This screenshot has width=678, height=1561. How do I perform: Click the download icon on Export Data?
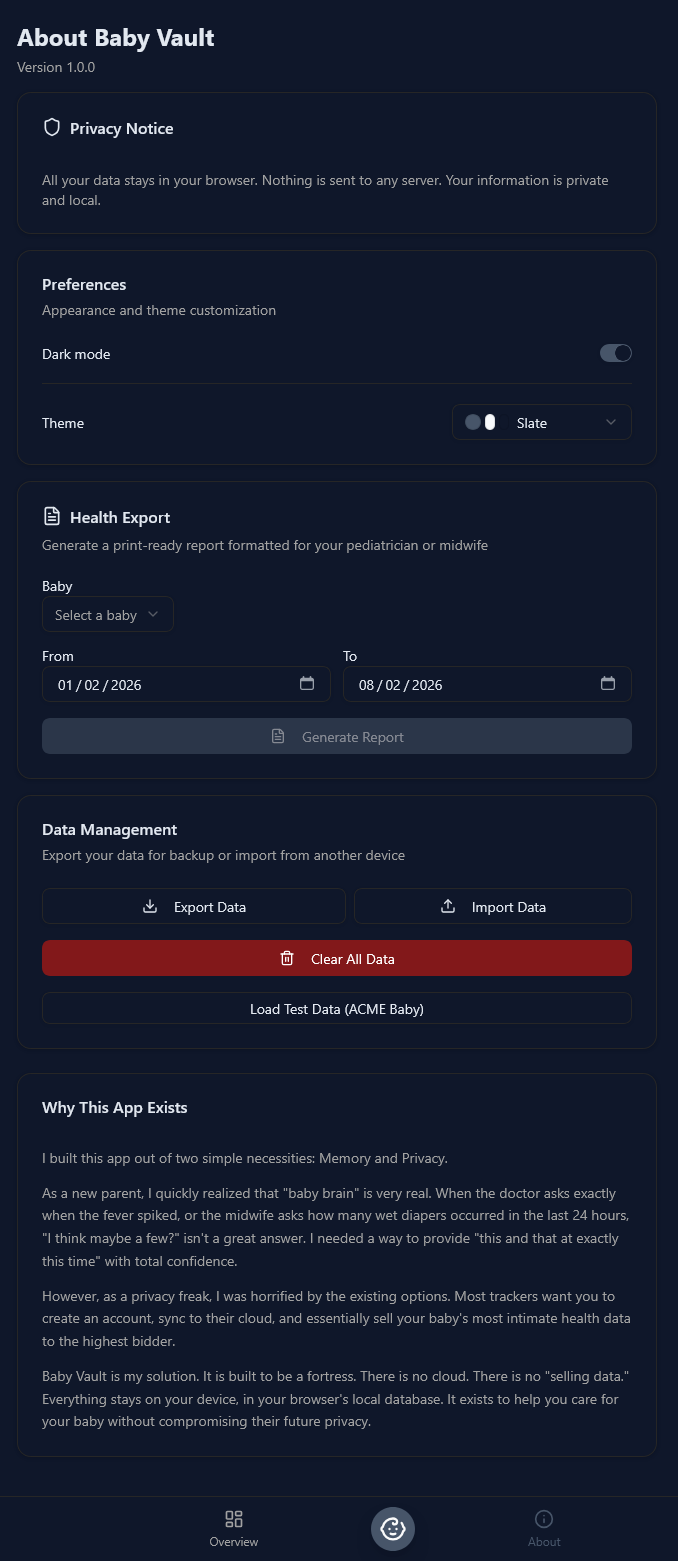point(149,906)
